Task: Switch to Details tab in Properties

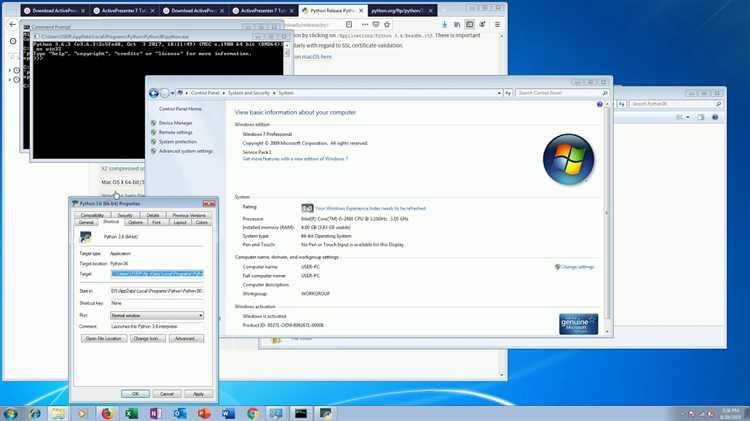Action: click(153, 215)
